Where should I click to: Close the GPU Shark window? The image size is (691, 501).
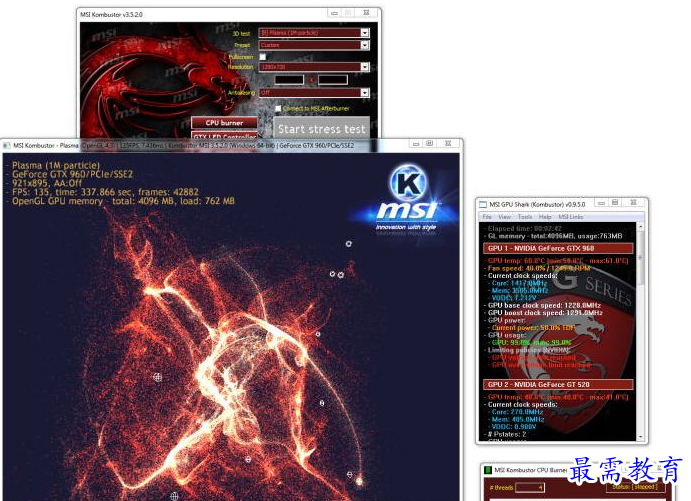point(633,203)
